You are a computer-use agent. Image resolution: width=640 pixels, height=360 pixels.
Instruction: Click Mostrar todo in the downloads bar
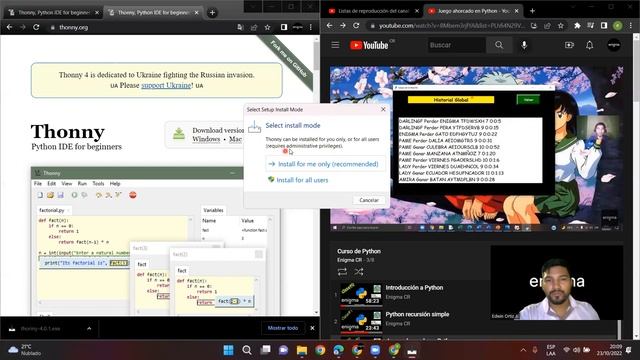283,328
